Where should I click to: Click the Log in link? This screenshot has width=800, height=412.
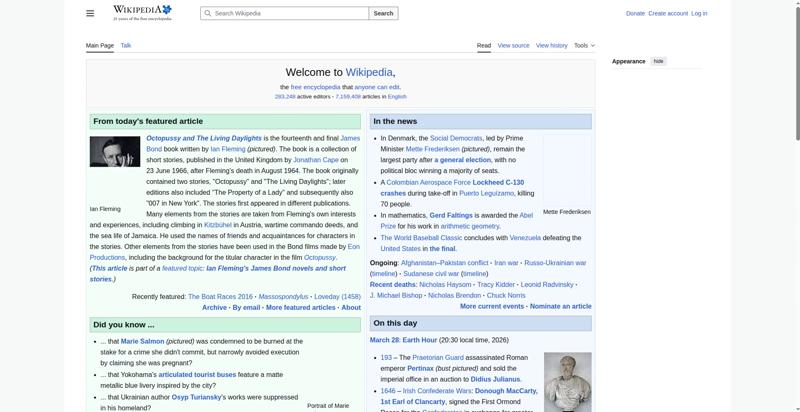click(699, 13)
